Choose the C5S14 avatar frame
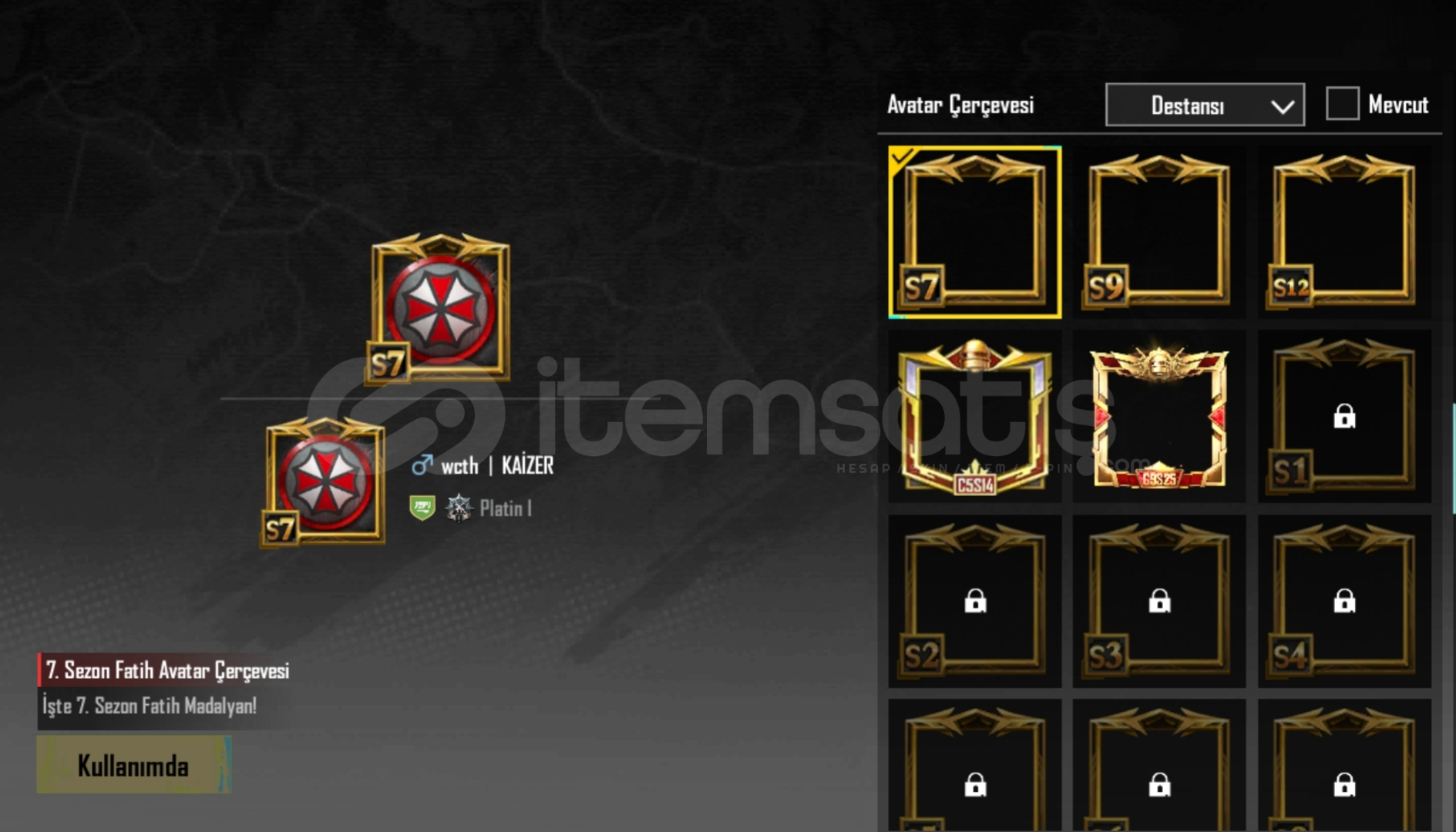This screenshot has height=832, width=1456. pyautogui.click(x=974, y=417)
